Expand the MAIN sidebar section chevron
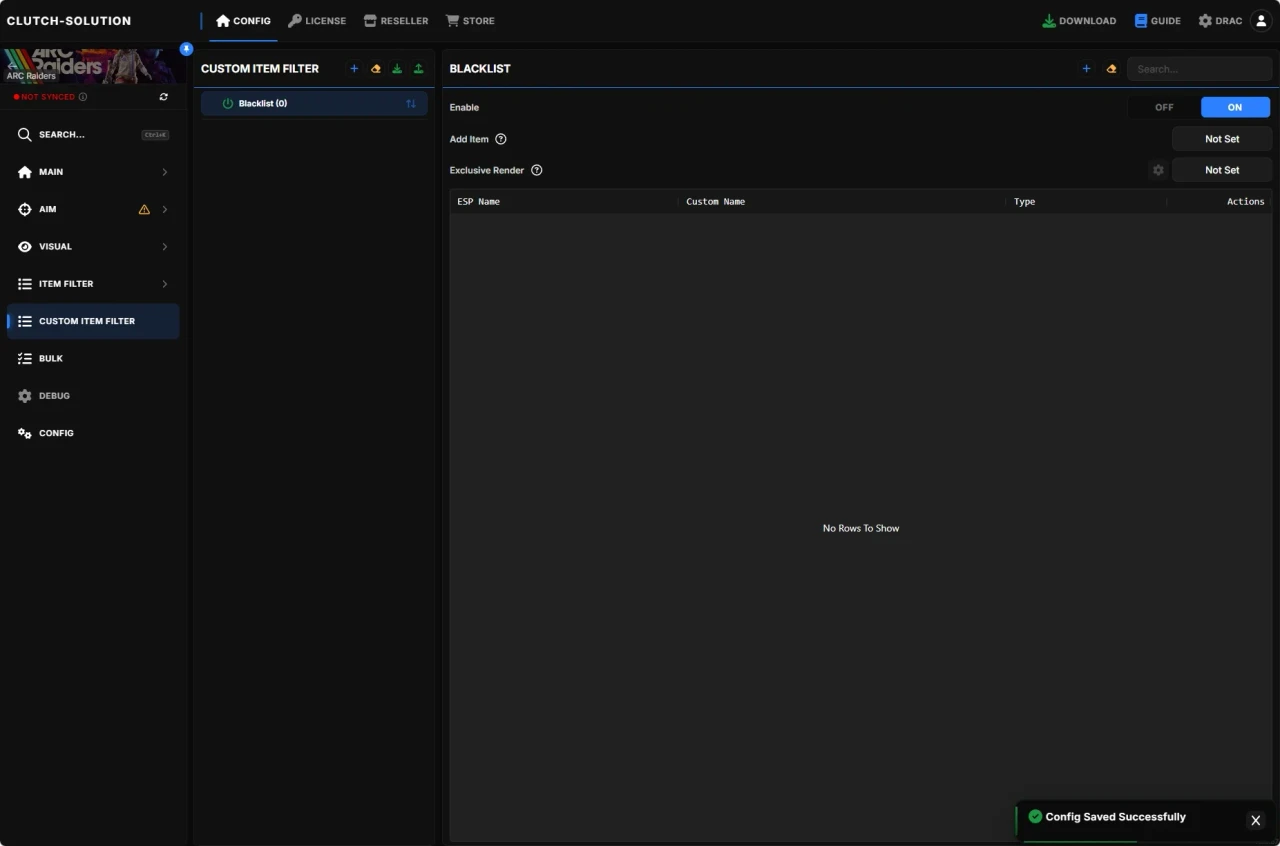Image resolution: width=1280 pixels, height=846 pixels. (x=165, y=173)
